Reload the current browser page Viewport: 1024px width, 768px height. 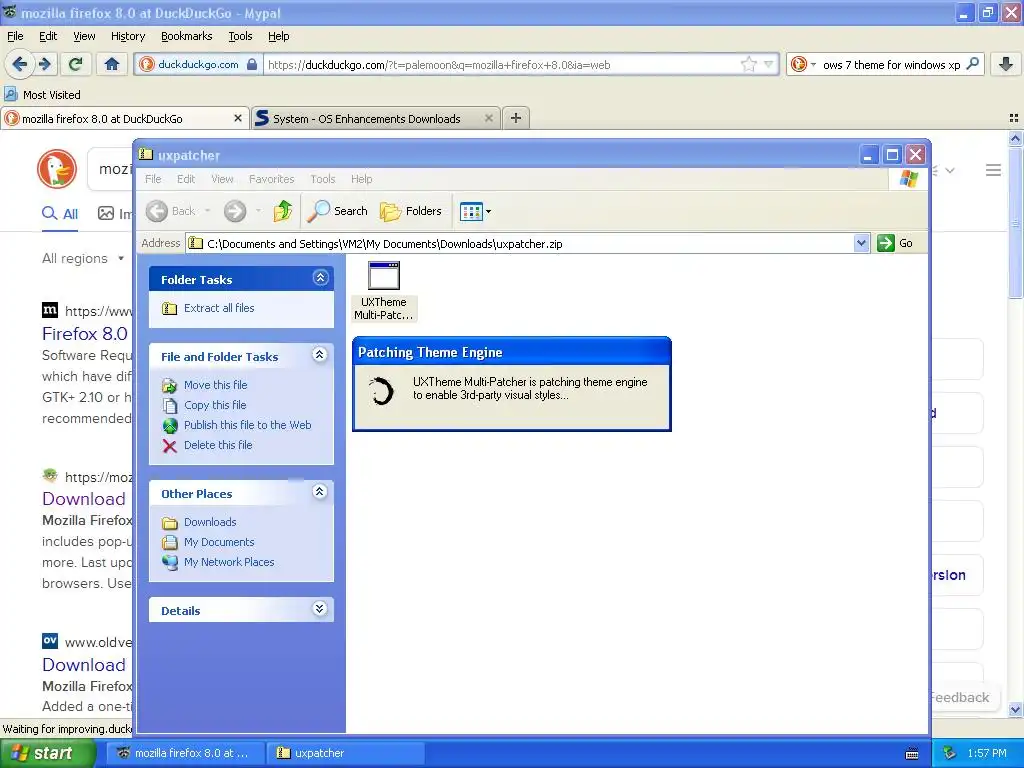pos(76,64)
